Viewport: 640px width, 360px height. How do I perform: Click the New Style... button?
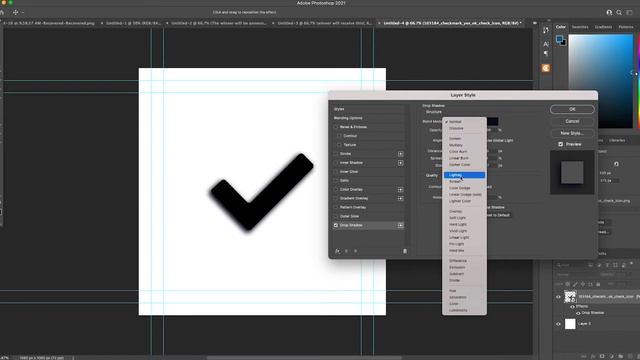point(572,133)
